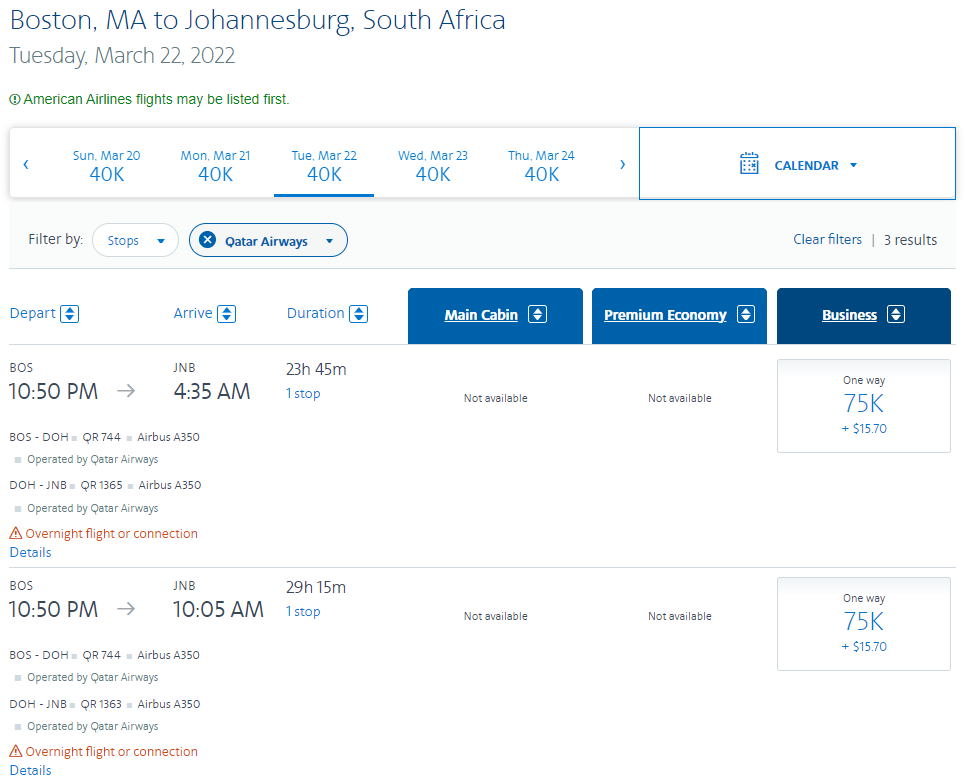Open Details for the 23h 45m flight
The width and height of the screenshot is (973, 781).
click(30, 552)
